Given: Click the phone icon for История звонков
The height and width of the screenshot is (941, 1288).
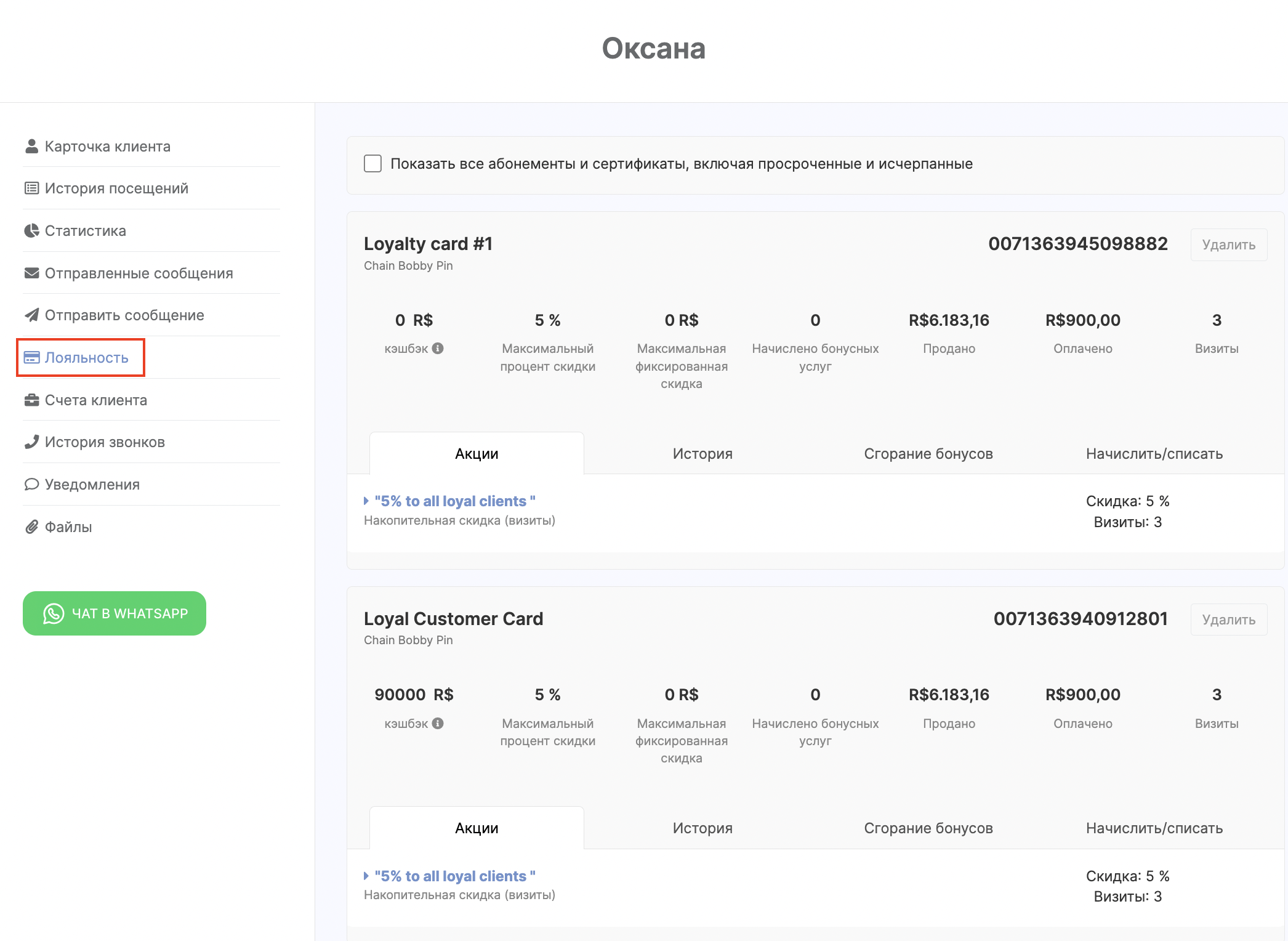Looking at the screenshot, I should click(31, 442).
